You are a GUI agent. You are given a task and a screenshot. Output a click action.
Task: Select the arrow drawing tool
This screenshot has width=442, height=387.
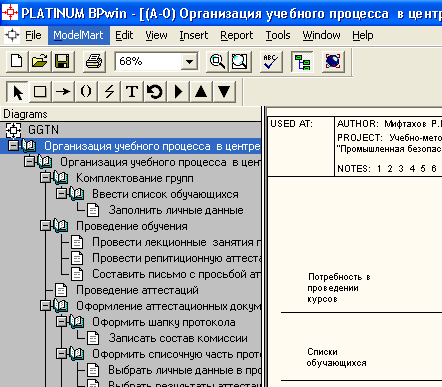(x=63, y=91)
